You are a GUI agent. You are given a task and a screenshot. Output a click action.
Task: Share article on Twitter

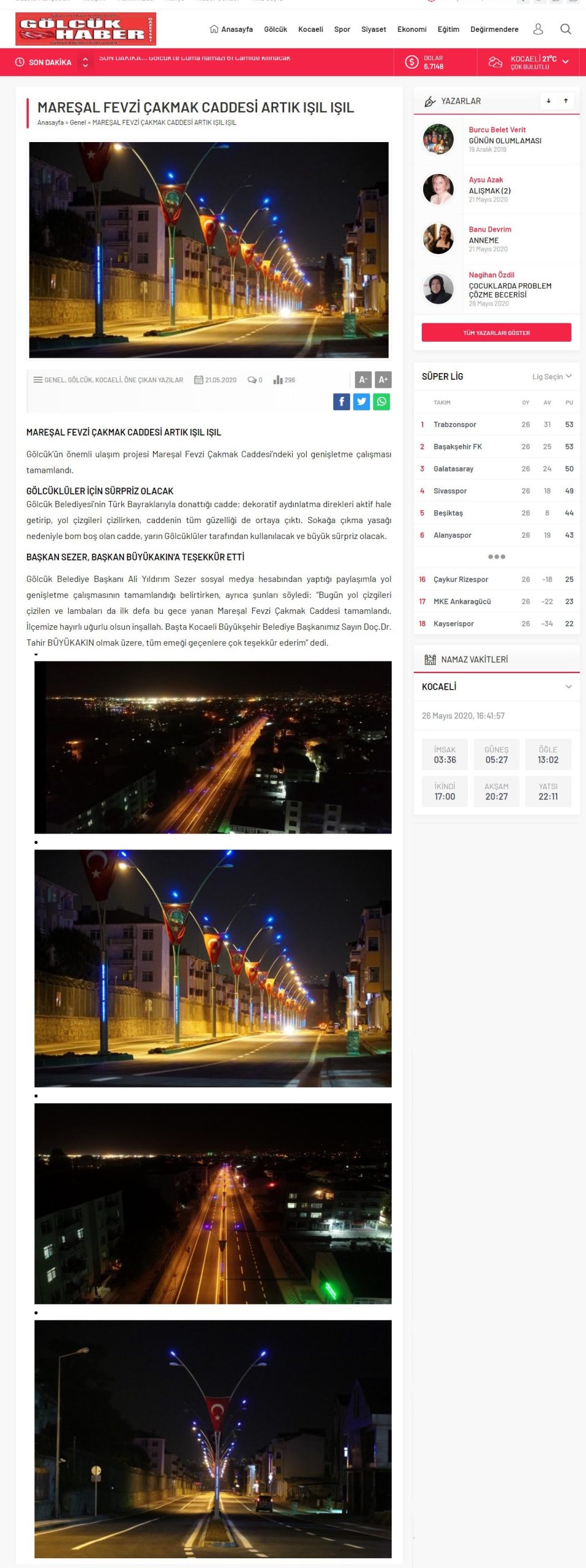tap(361, 402)
